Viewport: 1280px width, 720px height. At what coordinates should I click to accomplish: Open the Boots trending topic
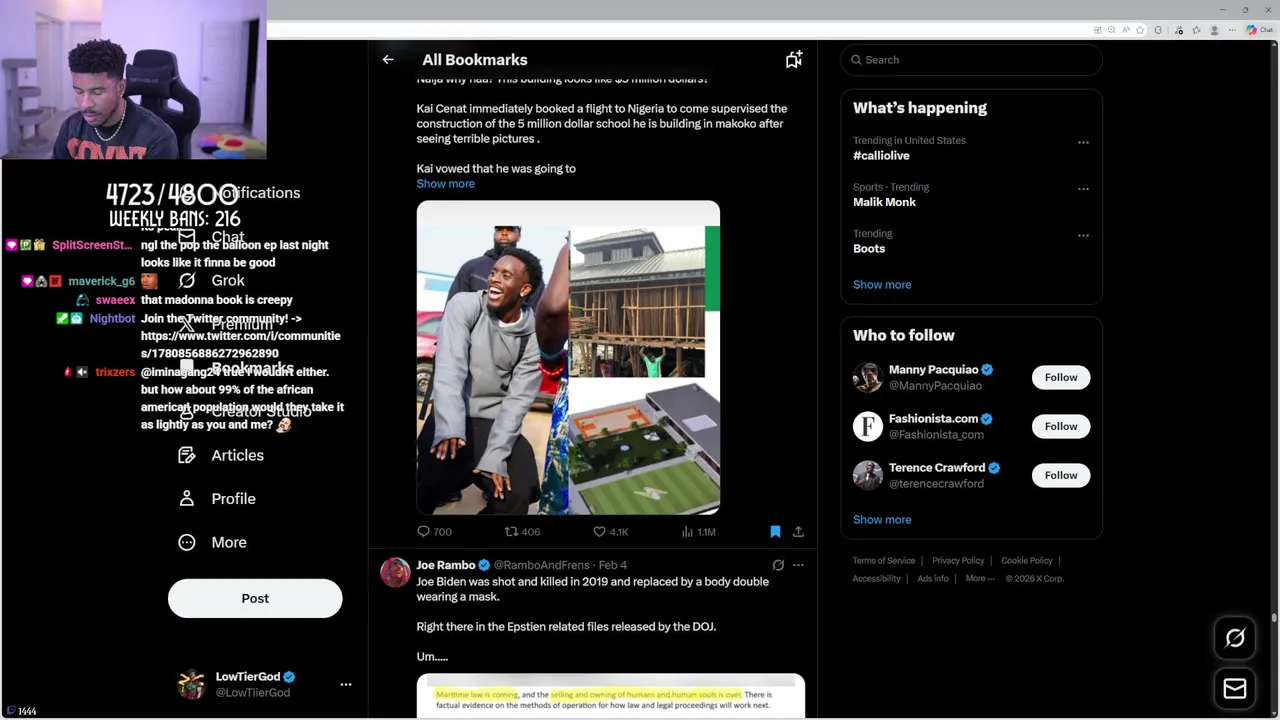click(869, 249)
